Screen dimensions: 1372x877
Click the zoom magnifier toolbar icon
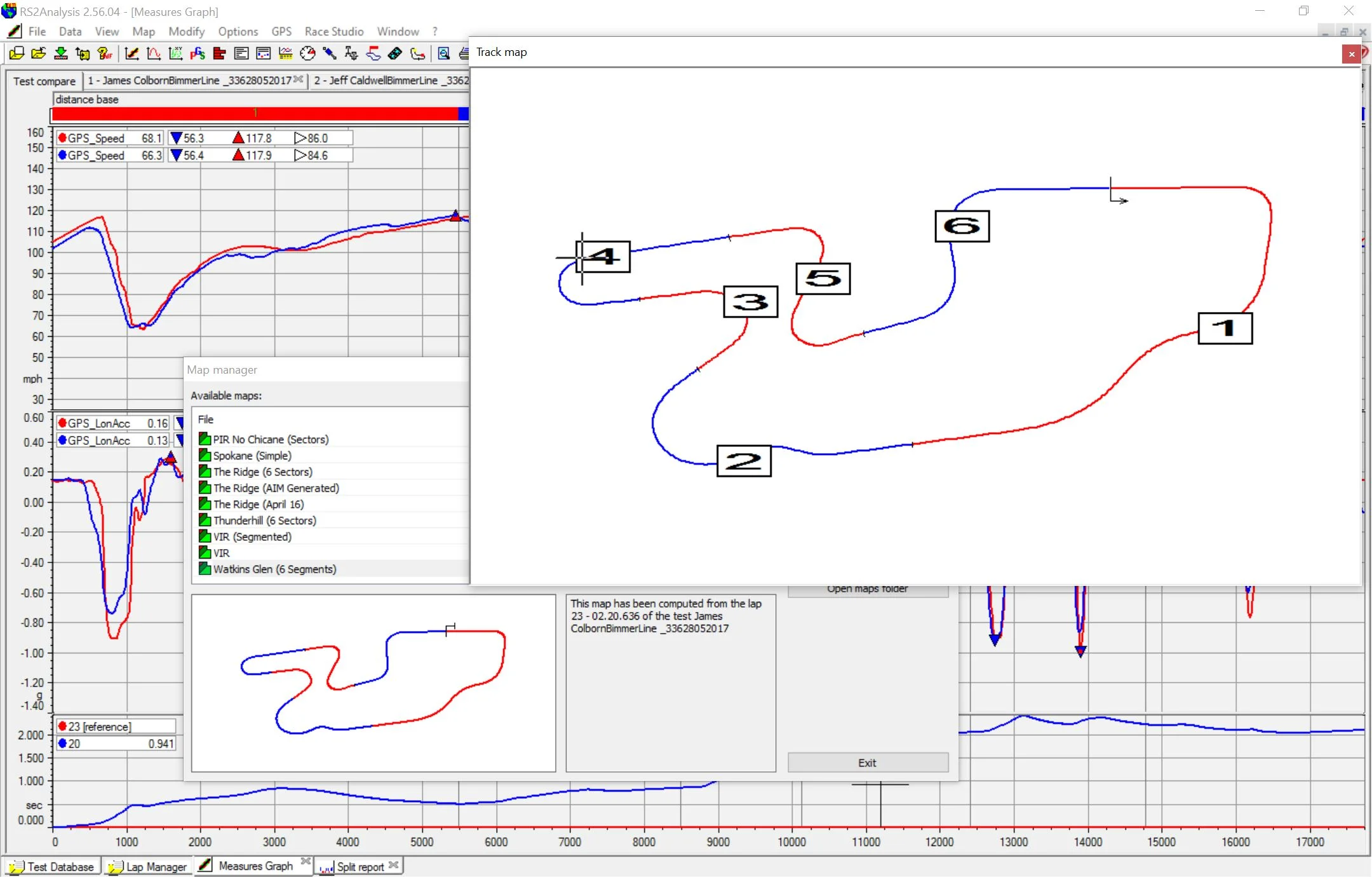pyautogui.click(x=444, y=53)
